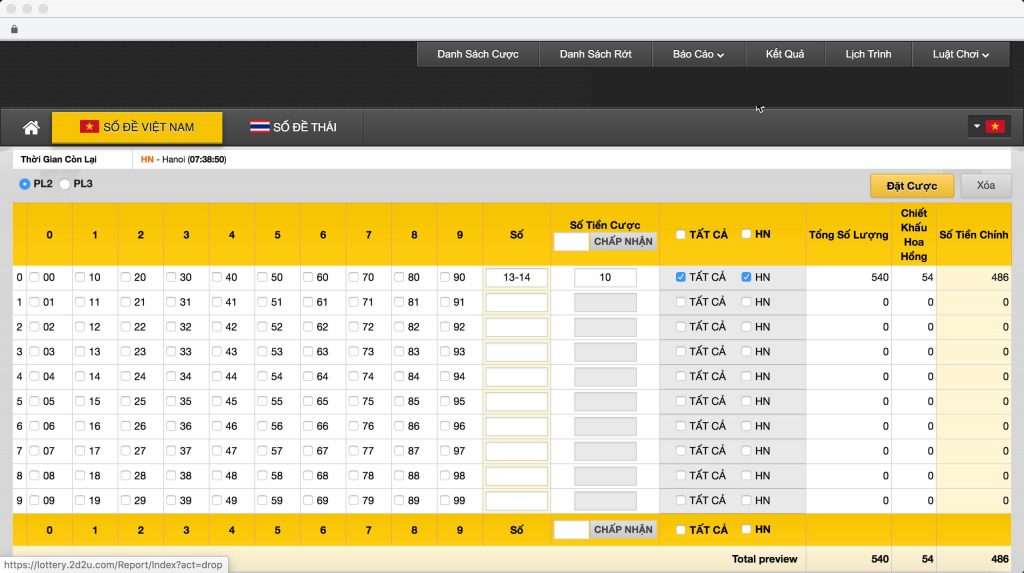Click the Thailand flag in Số Đề Thái tab

(x=259, y=127)
